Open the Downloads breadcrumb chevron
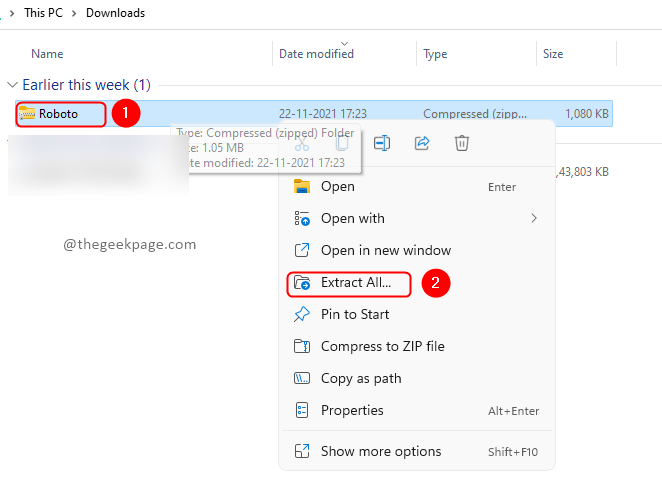The image size is (662, 495). tap(74, 13)
